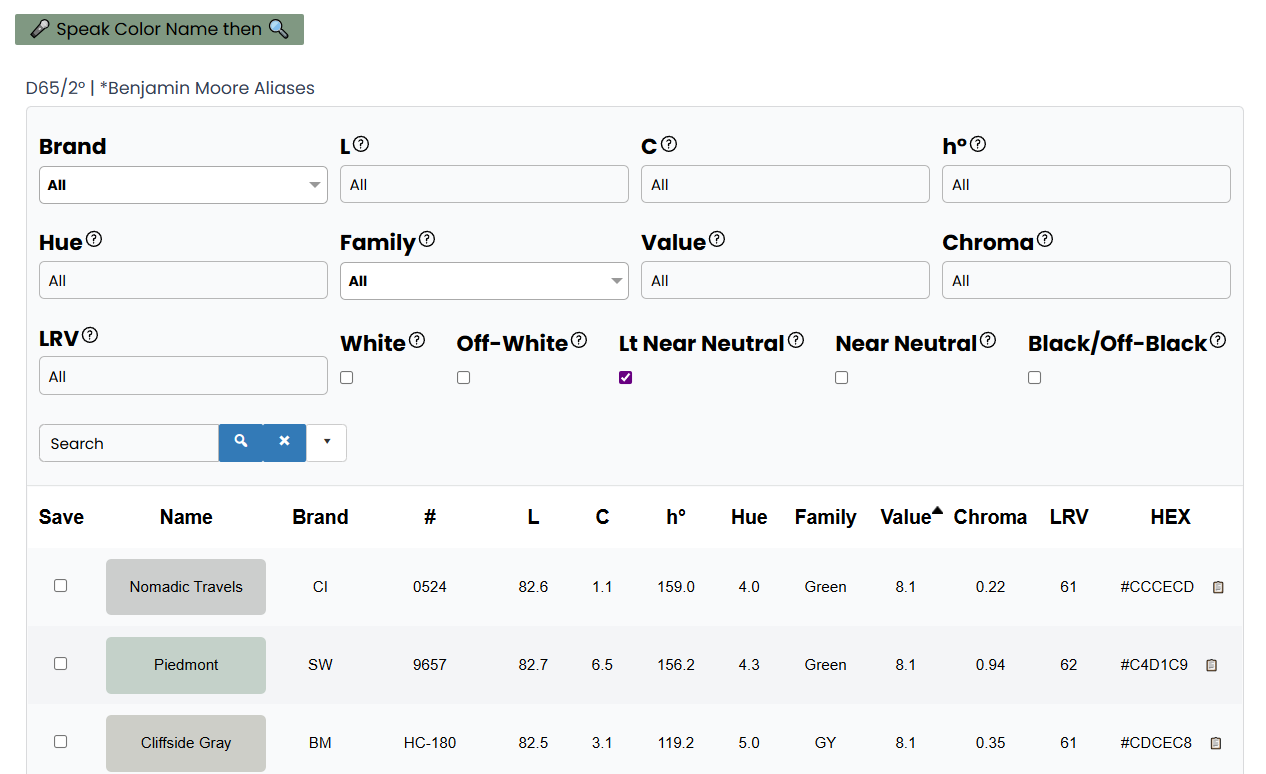
Task: Click the search magnifier icon button
Action: (x=241, y=442)
